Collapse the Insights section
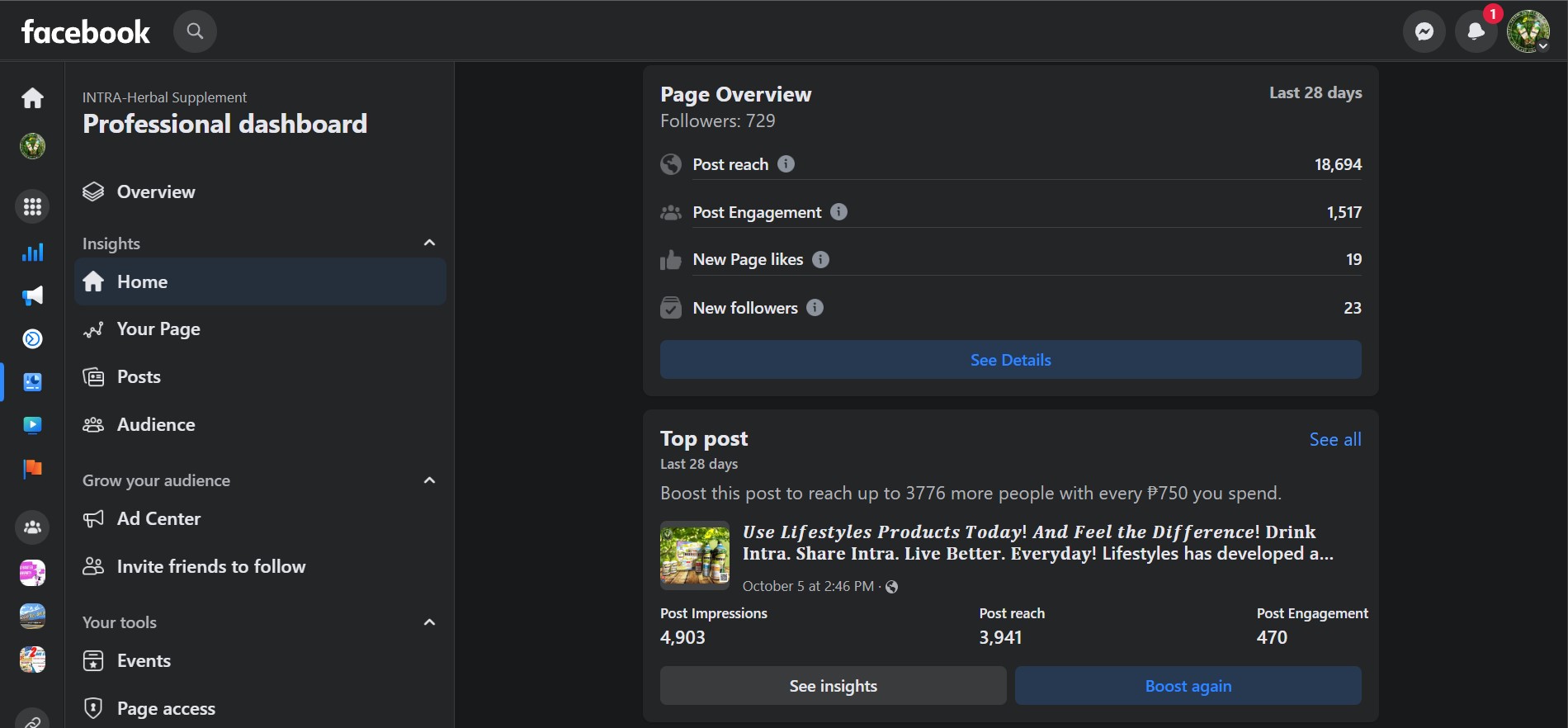Image resolution: width=1568 pixels, height=728 pixels. [429, 243]
